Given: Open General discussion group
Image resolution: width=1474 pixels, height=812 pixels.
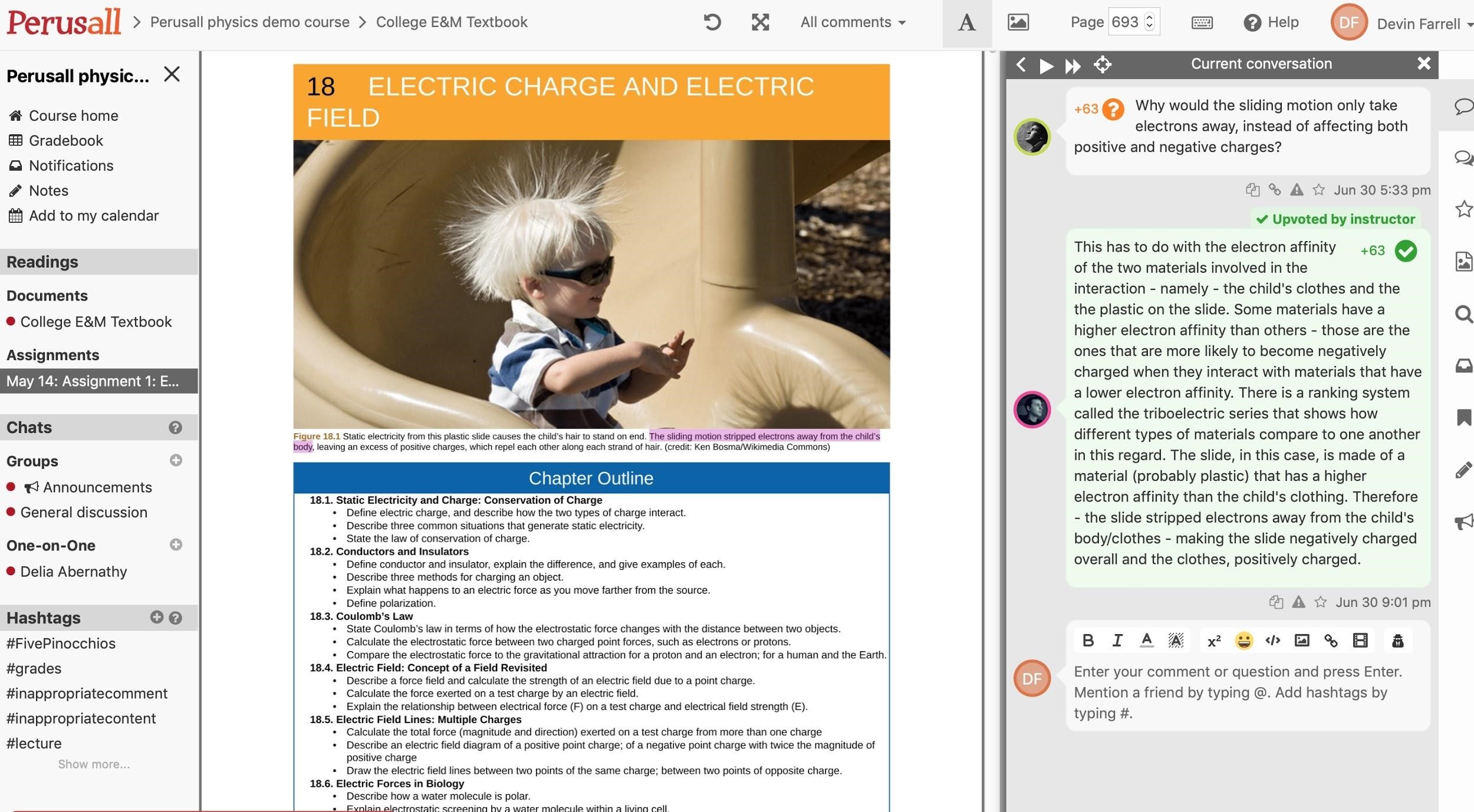Looking at the screenshot, I should (x=84, y=512).
